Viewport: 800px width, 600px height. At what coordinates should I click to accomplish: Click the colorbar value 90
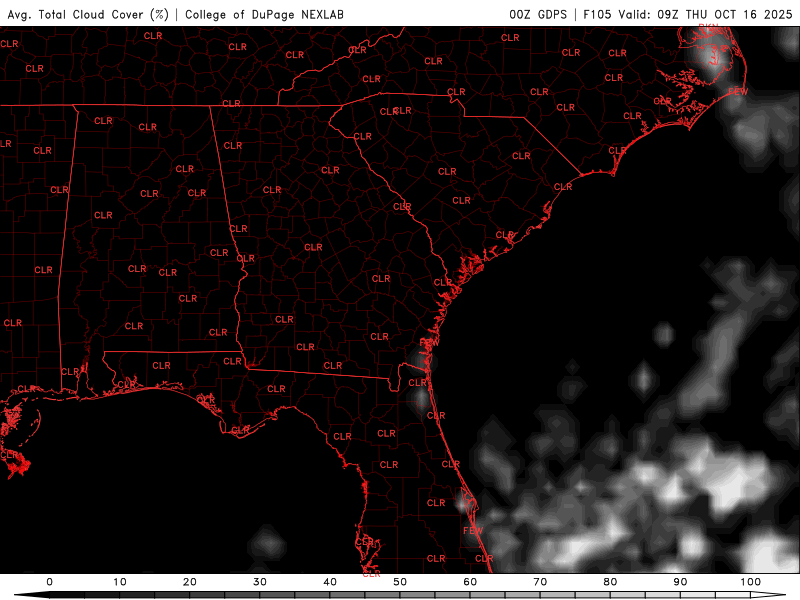tap(680, 582)
